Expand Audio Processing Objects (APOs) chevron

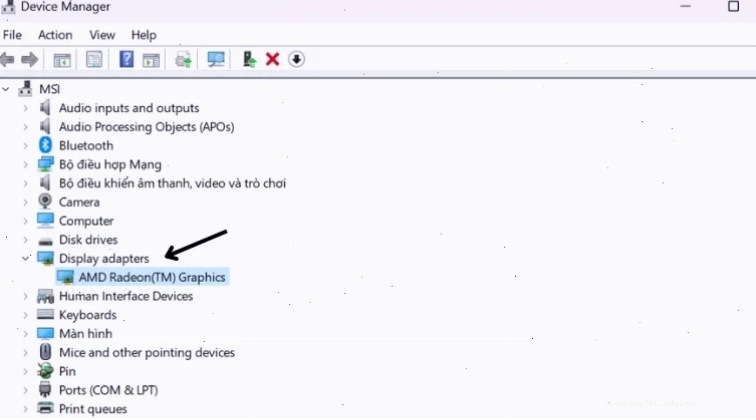(25, 127)
